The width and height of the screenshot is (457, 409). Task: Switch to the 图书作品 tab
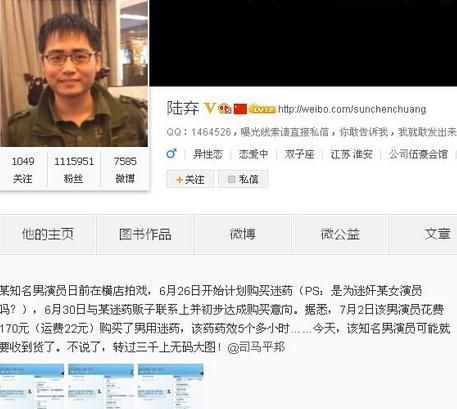(x=145, y=234)
